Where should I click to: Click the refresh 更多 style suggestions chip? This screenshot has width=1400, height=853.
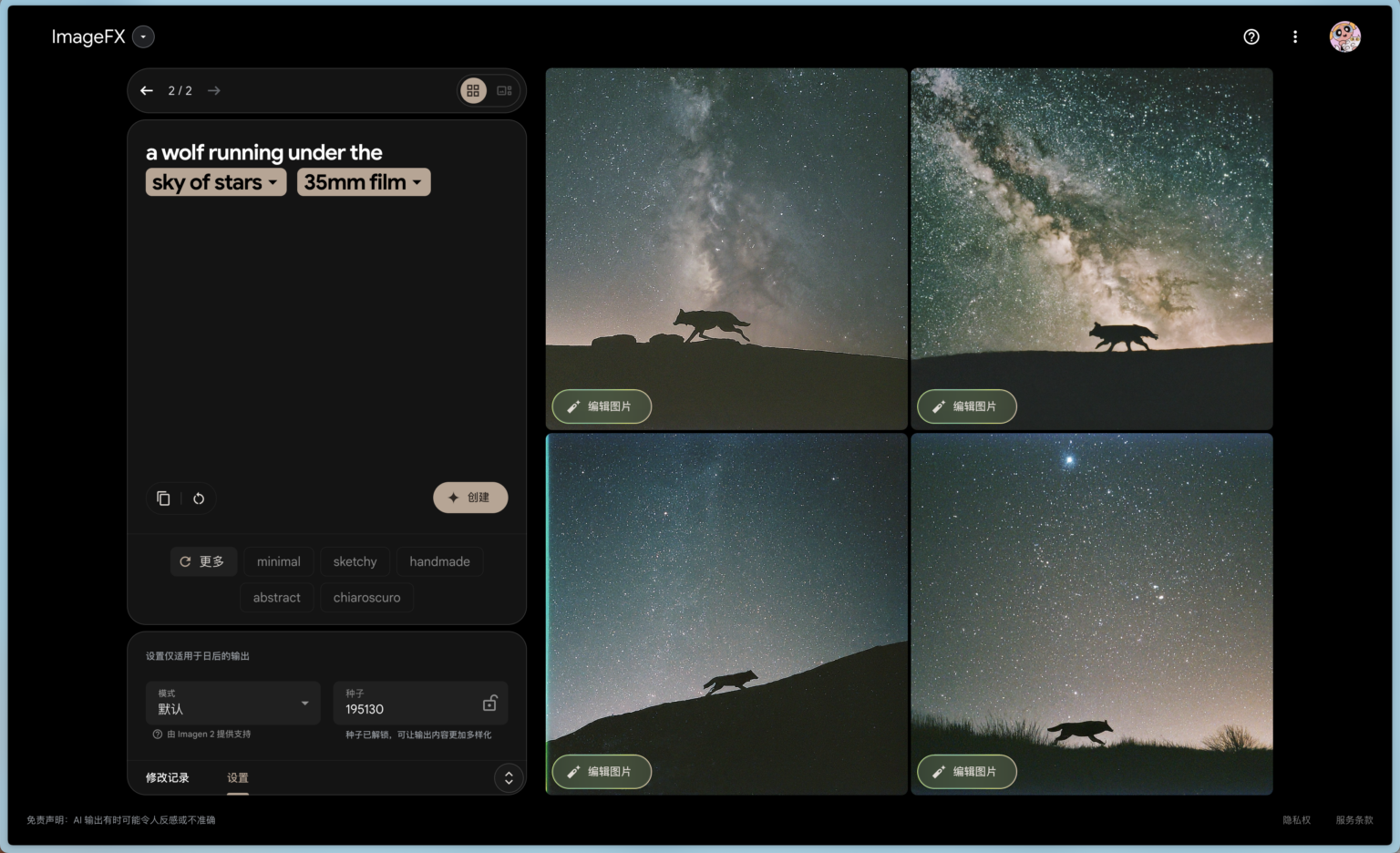(x=203, y=561)
